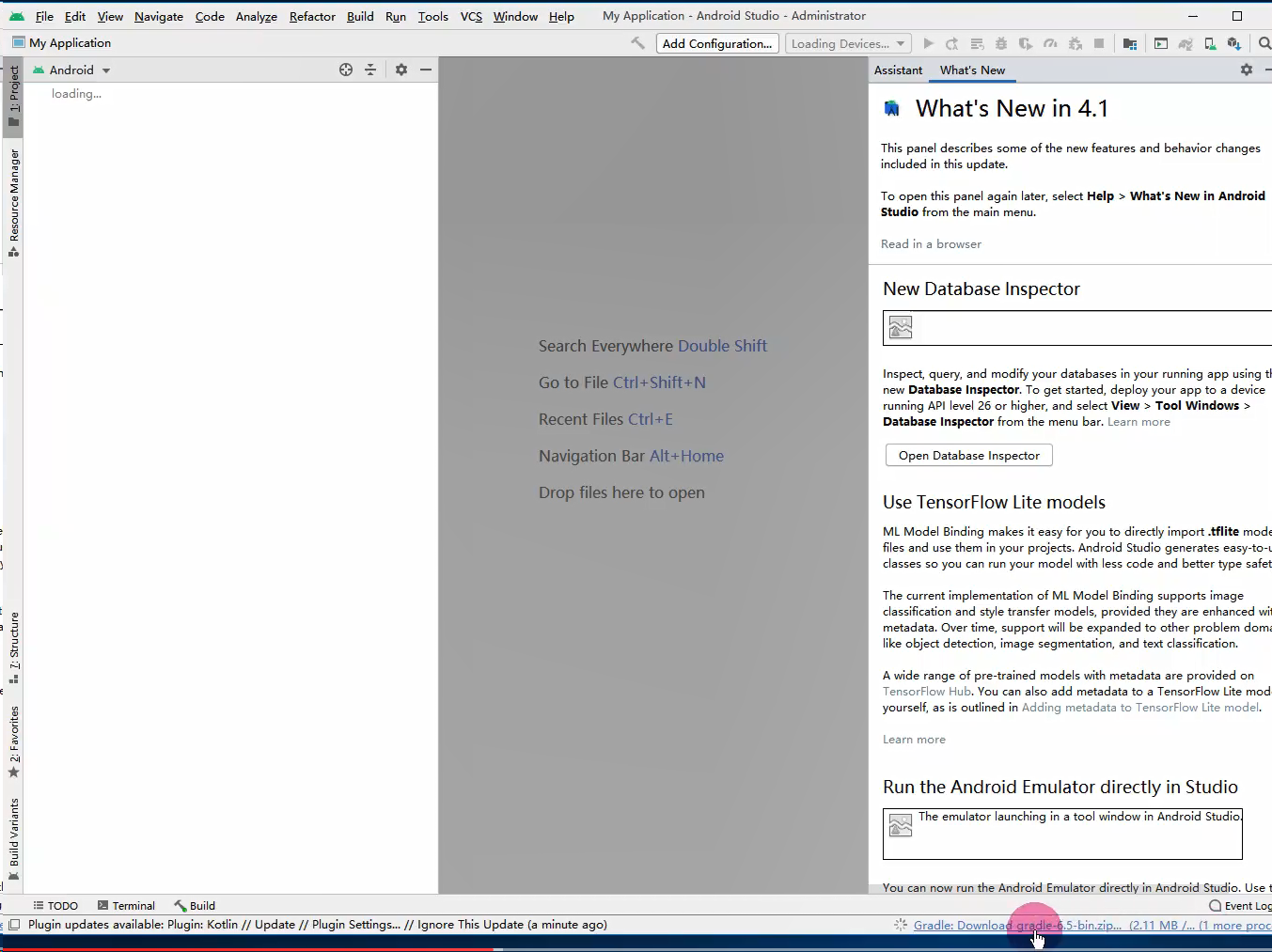The height and width of the screenshot is (952, 1272).
Task: Open the SDK Manager icon
Action: pyautogui.click(x=1234, y=43)
